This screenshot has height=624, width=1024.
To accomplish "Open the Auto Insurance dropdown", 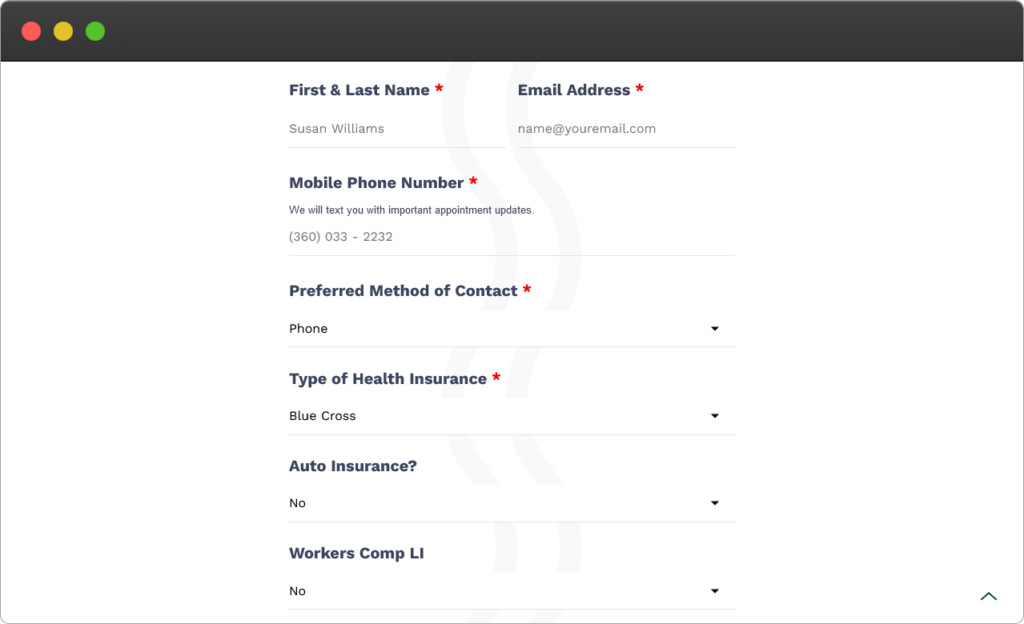I will pyautogui.click(x=511, y=503).
